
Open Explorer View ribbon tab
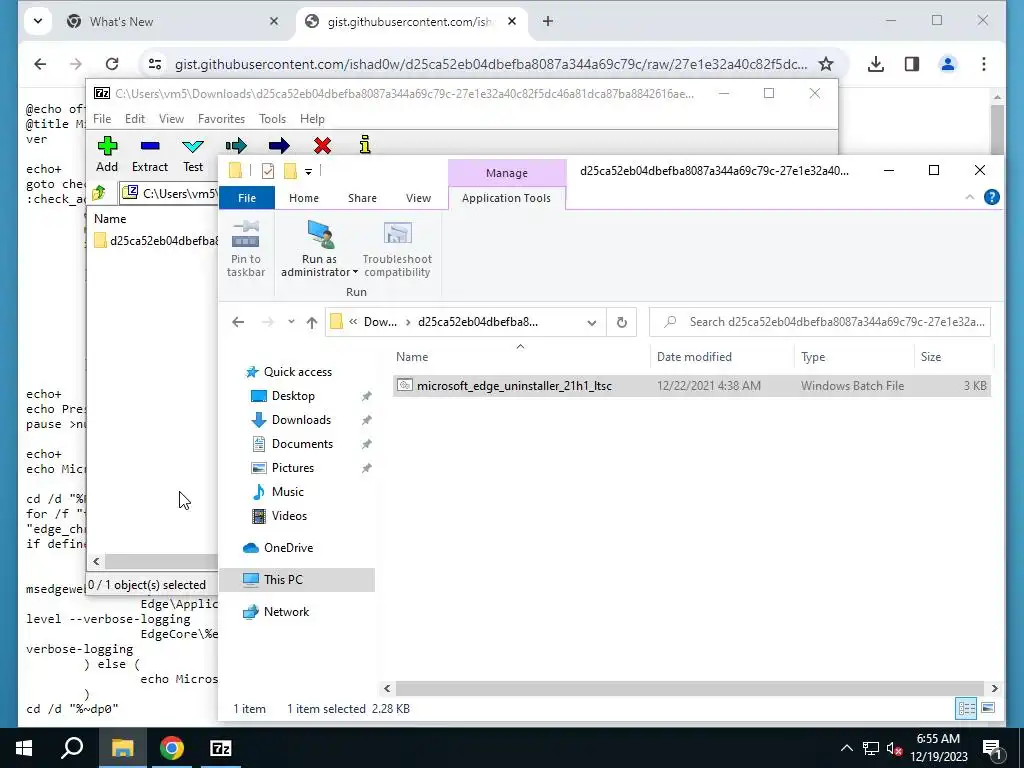pyautogui.click(x=418, y=198)
